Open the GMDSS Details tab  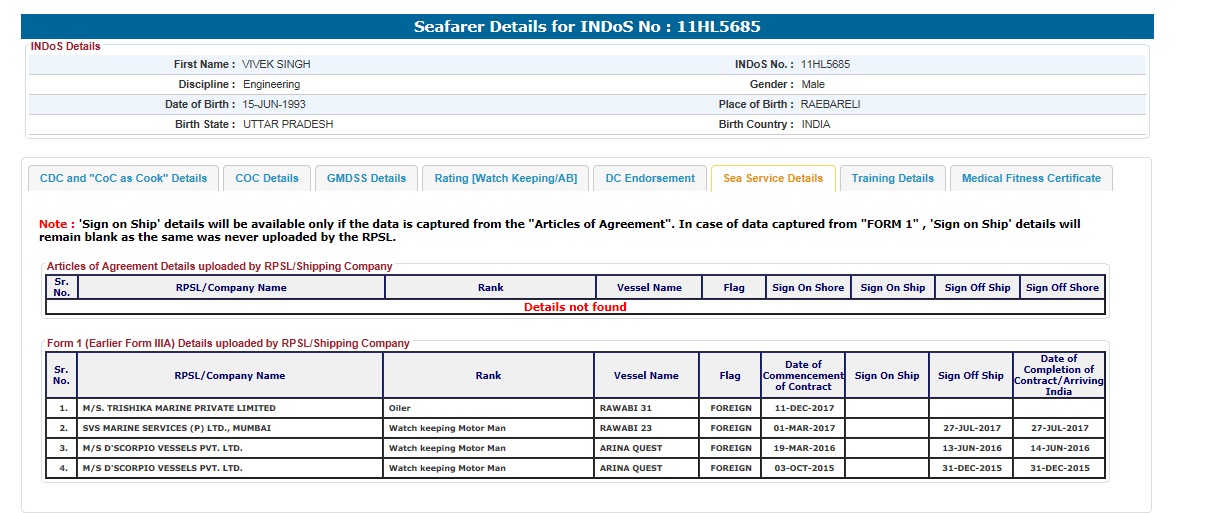pyautogui.click(x=367, y=178)
